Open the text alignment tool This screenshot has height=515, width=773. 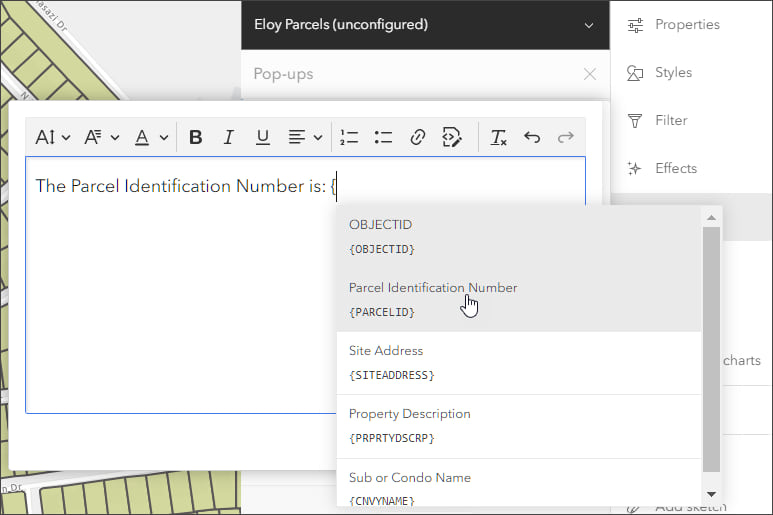click(297, 137)
